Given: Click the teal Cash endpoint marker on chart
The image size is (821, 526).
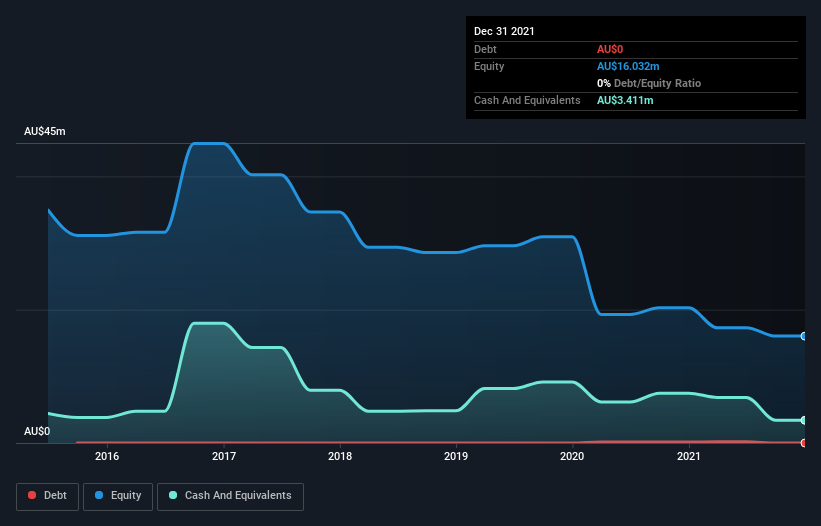Looking at the screenshot, I should (804, 420).
